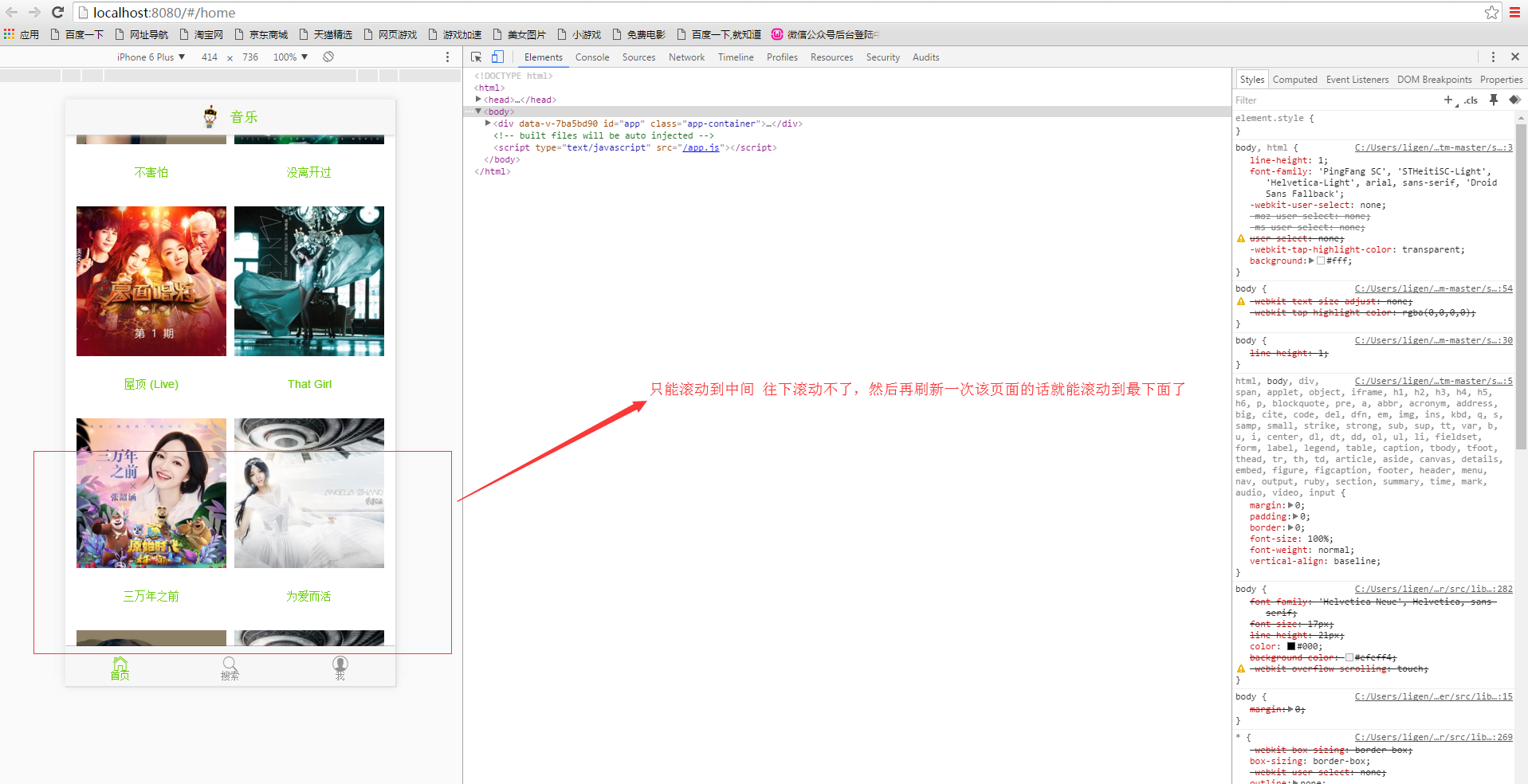Edit the device width 414 field

point(210,57)
